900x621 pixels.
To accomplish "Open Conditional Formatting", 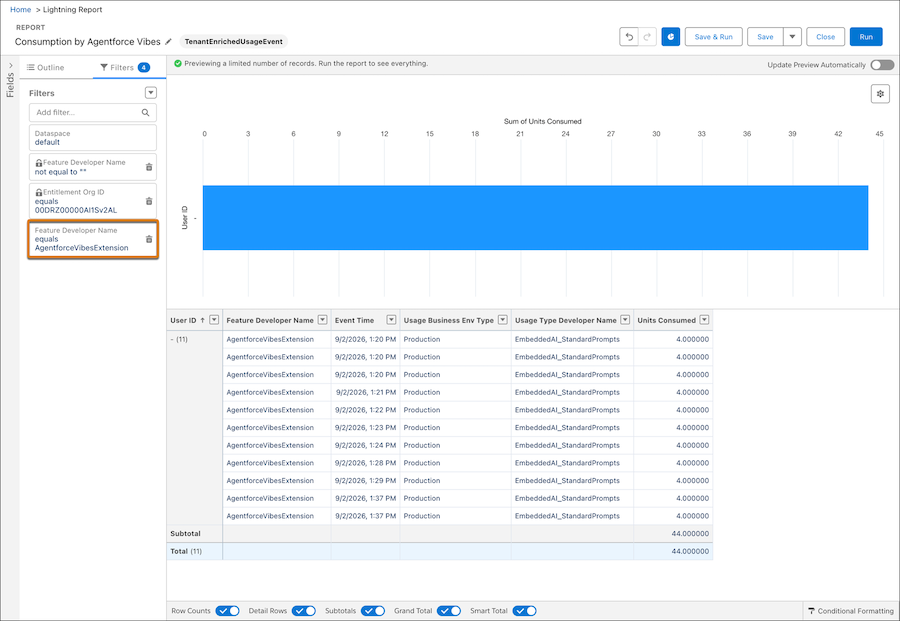I will [851, 611].
